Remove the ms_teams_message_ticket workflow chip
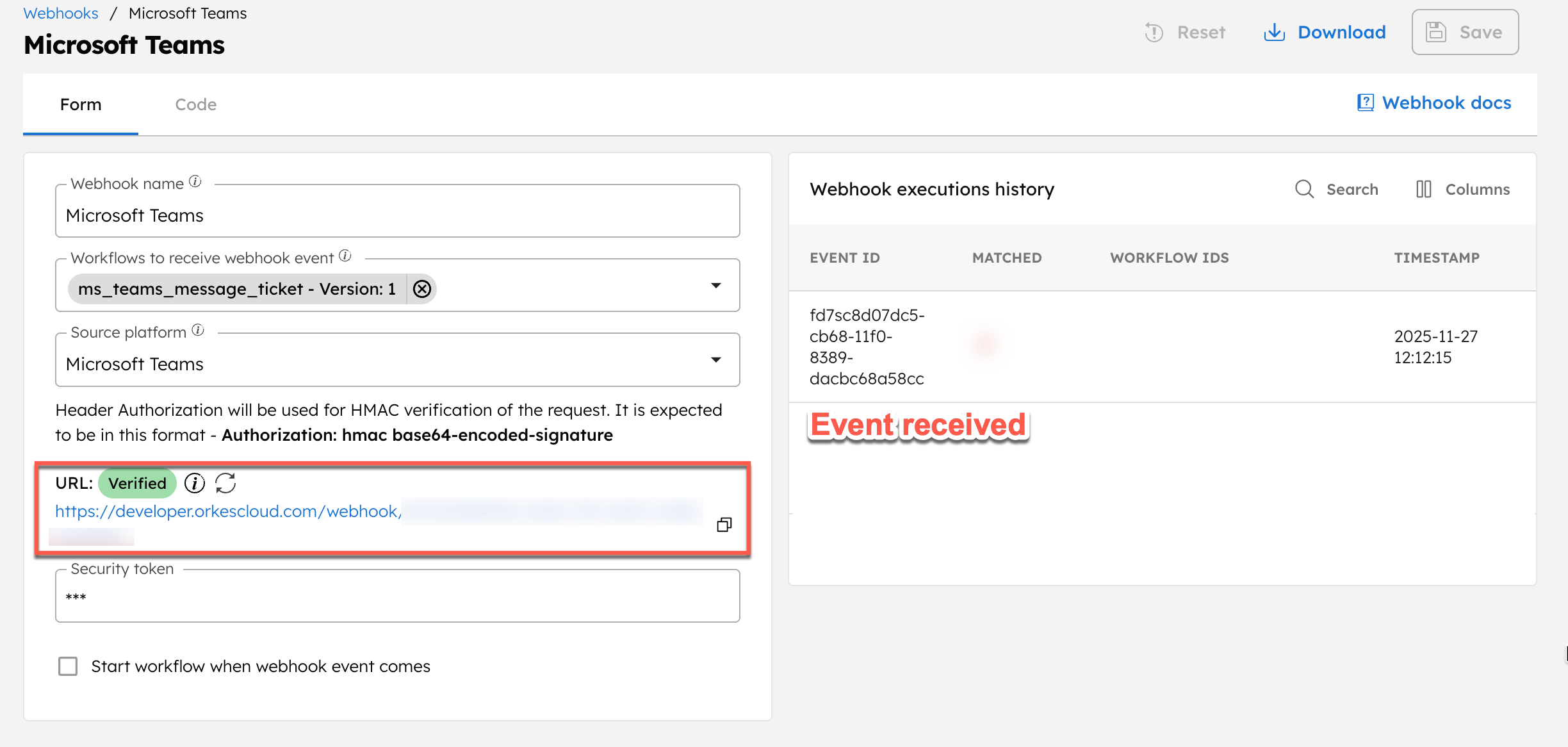This screenshot has width=1568, height=747. tap(421, 289)
